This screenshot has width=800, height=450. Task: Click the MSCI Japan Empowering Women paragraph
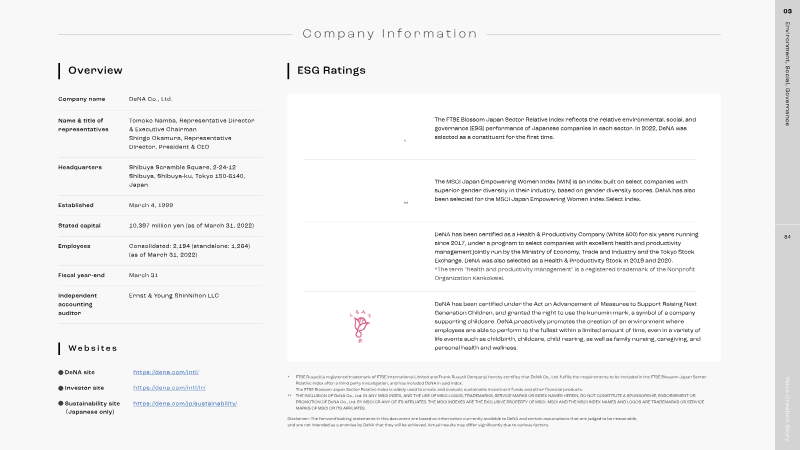(x=565, y=190)
